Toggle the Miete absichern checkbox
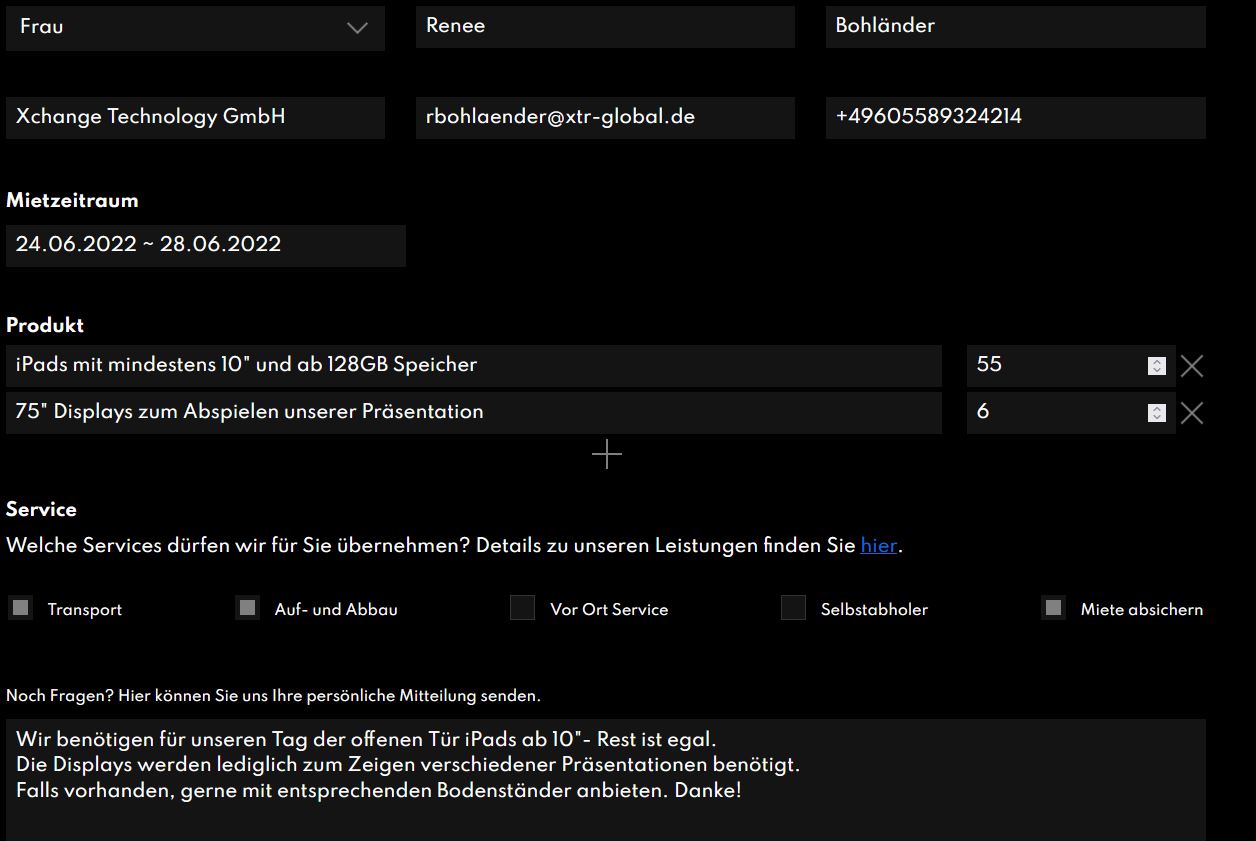This screenshot has height=841, width=1256. [1053, 608]
